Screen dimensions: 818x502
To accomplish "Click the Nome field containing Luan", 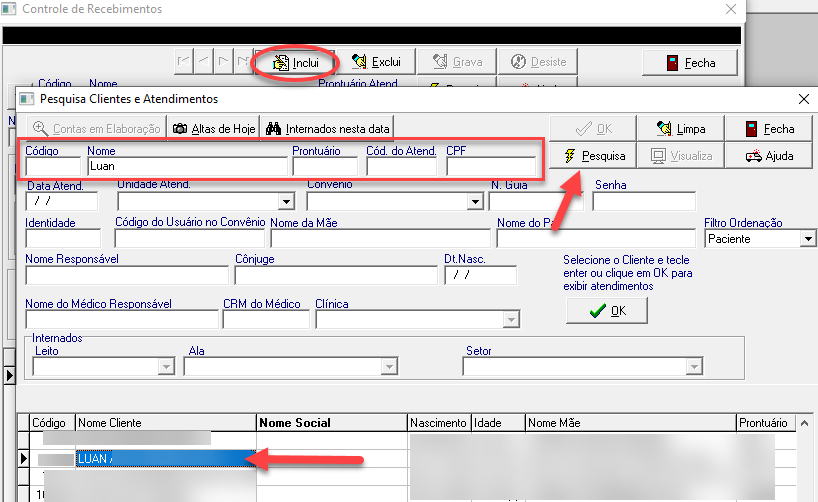I will click(188, 166).
